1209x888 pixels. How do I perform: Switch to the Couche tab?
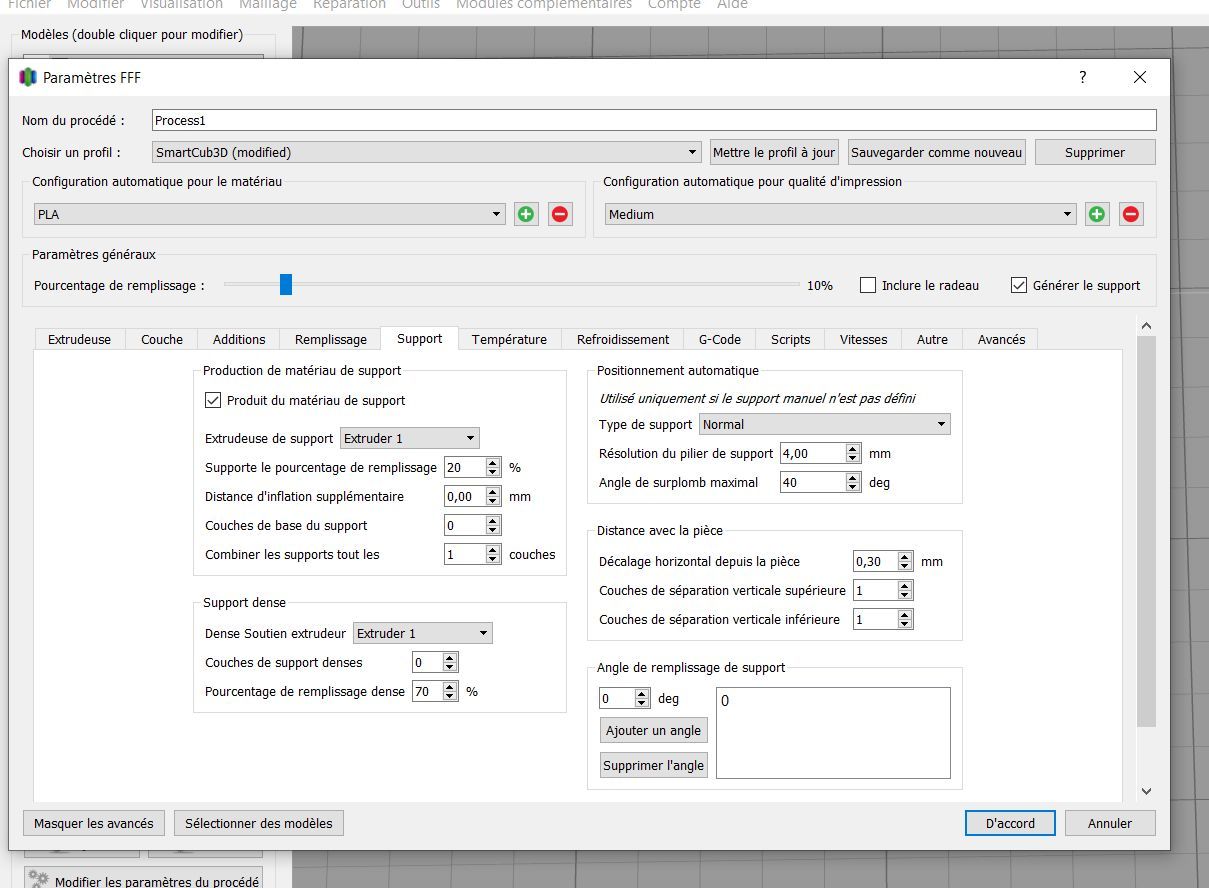tap(162, 339)
